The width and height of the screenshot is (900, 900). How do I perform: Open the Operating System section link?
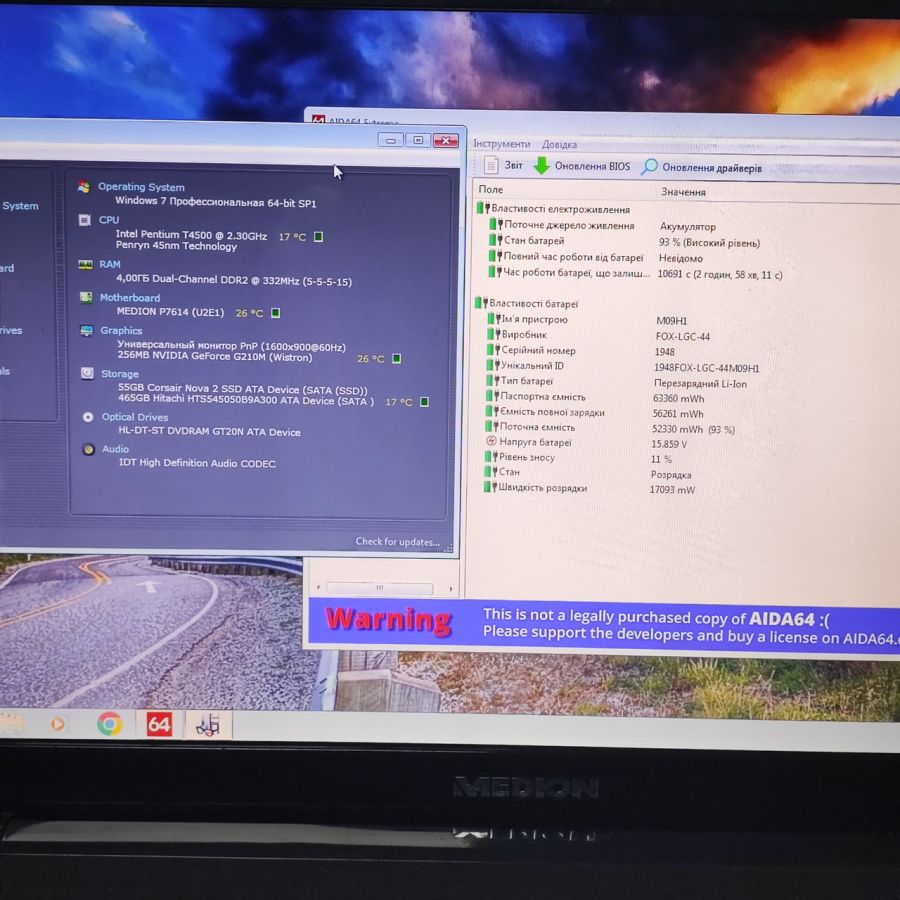(x=141, y=187)
